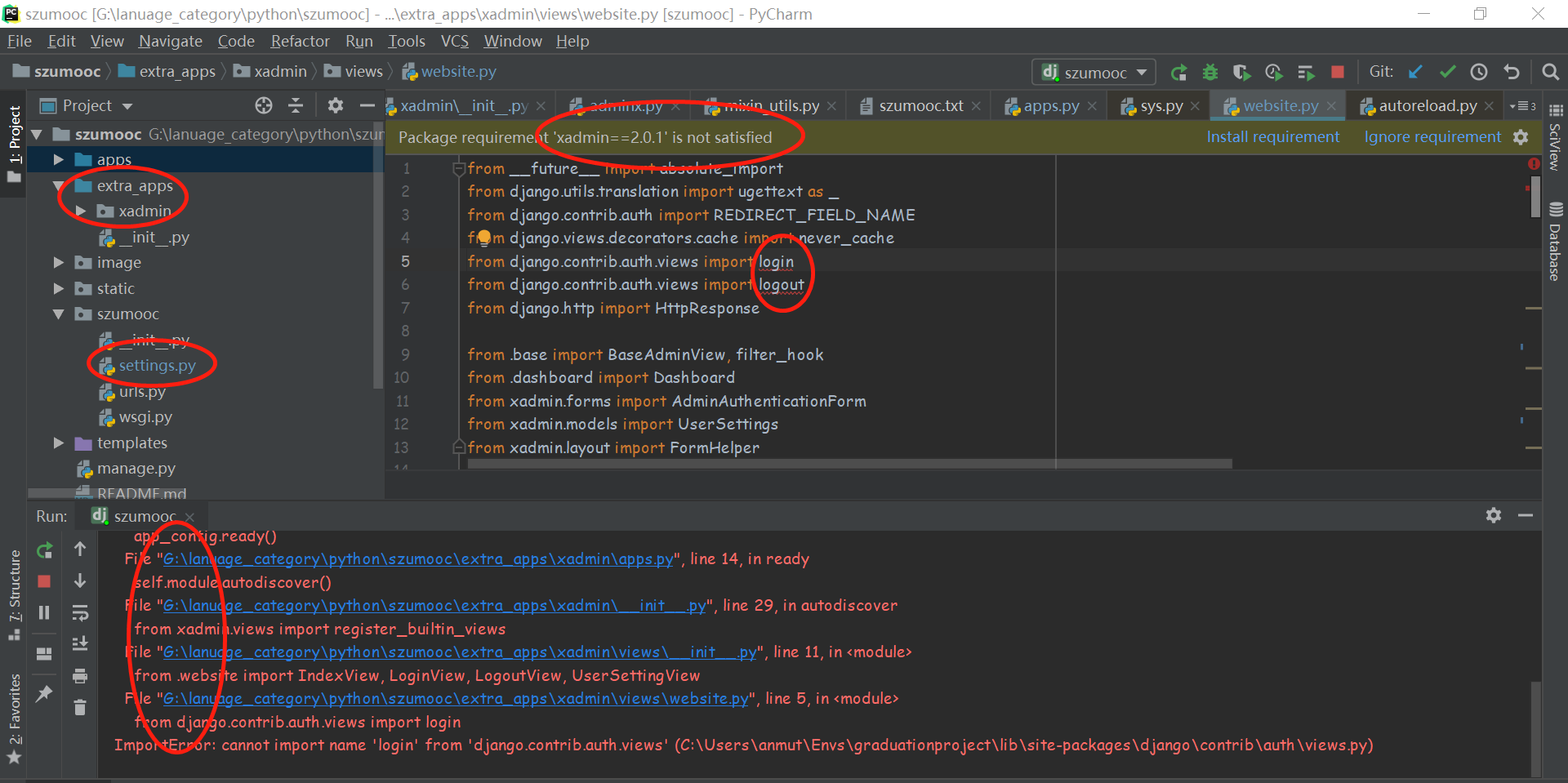The height and width of the screenshot is (783, 1568).
Task: Clear all Run console output
Action: [x=80, y=707]
